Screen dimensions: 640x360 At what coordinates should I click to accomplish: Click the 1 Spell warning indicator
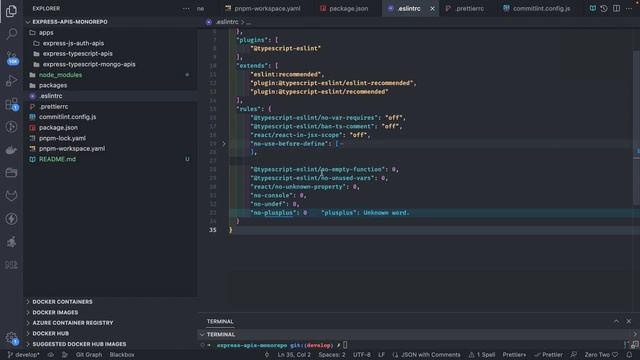[x=482, y=355]
